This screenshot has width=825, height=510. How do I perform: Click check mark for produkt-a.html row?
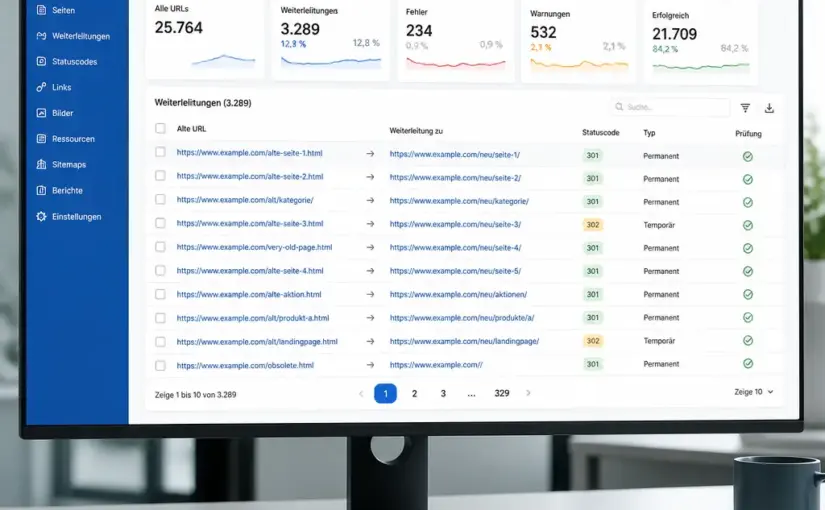pos(748,317)
